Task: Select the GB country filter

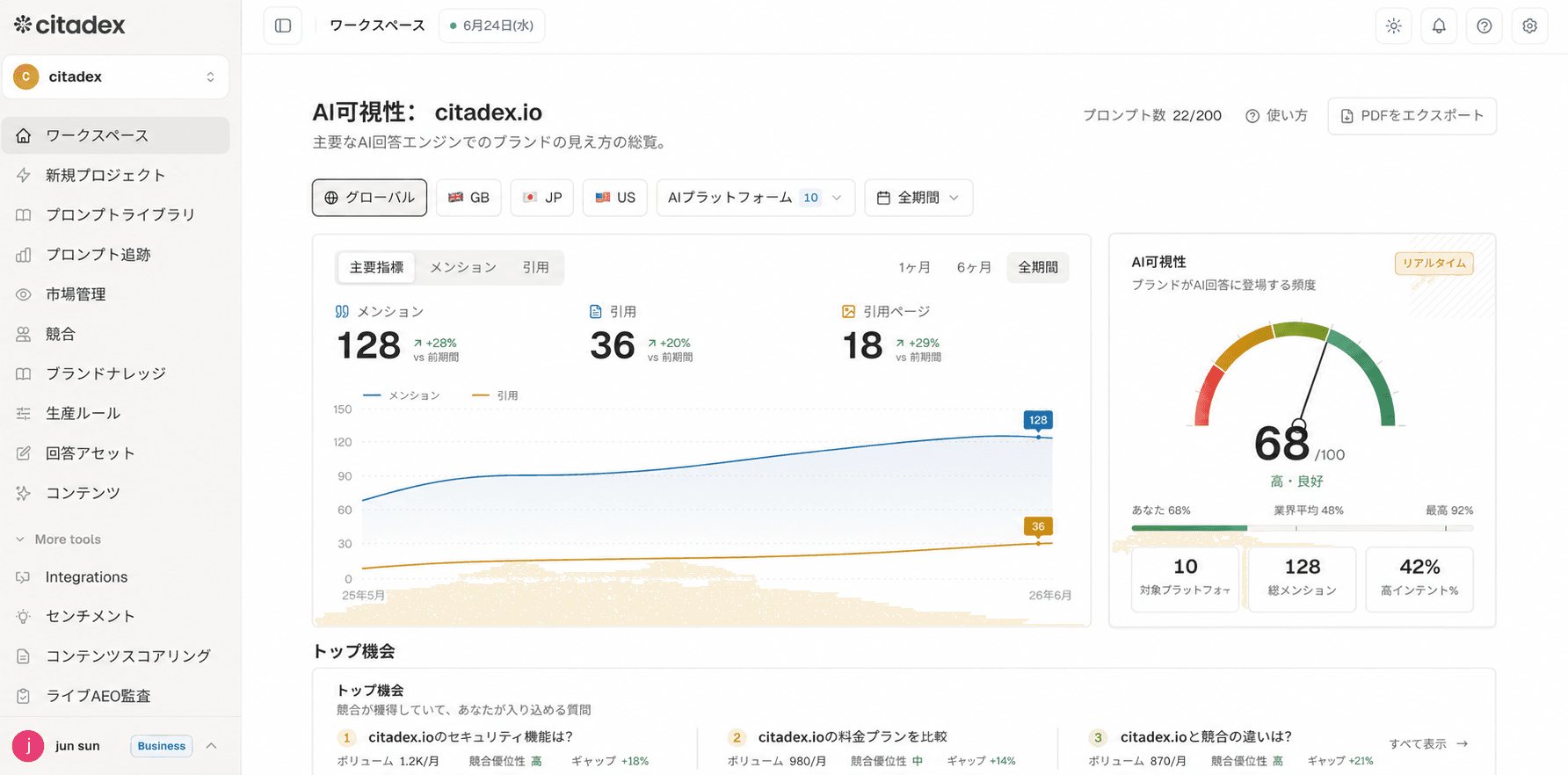Action: (x=468, y=198)
